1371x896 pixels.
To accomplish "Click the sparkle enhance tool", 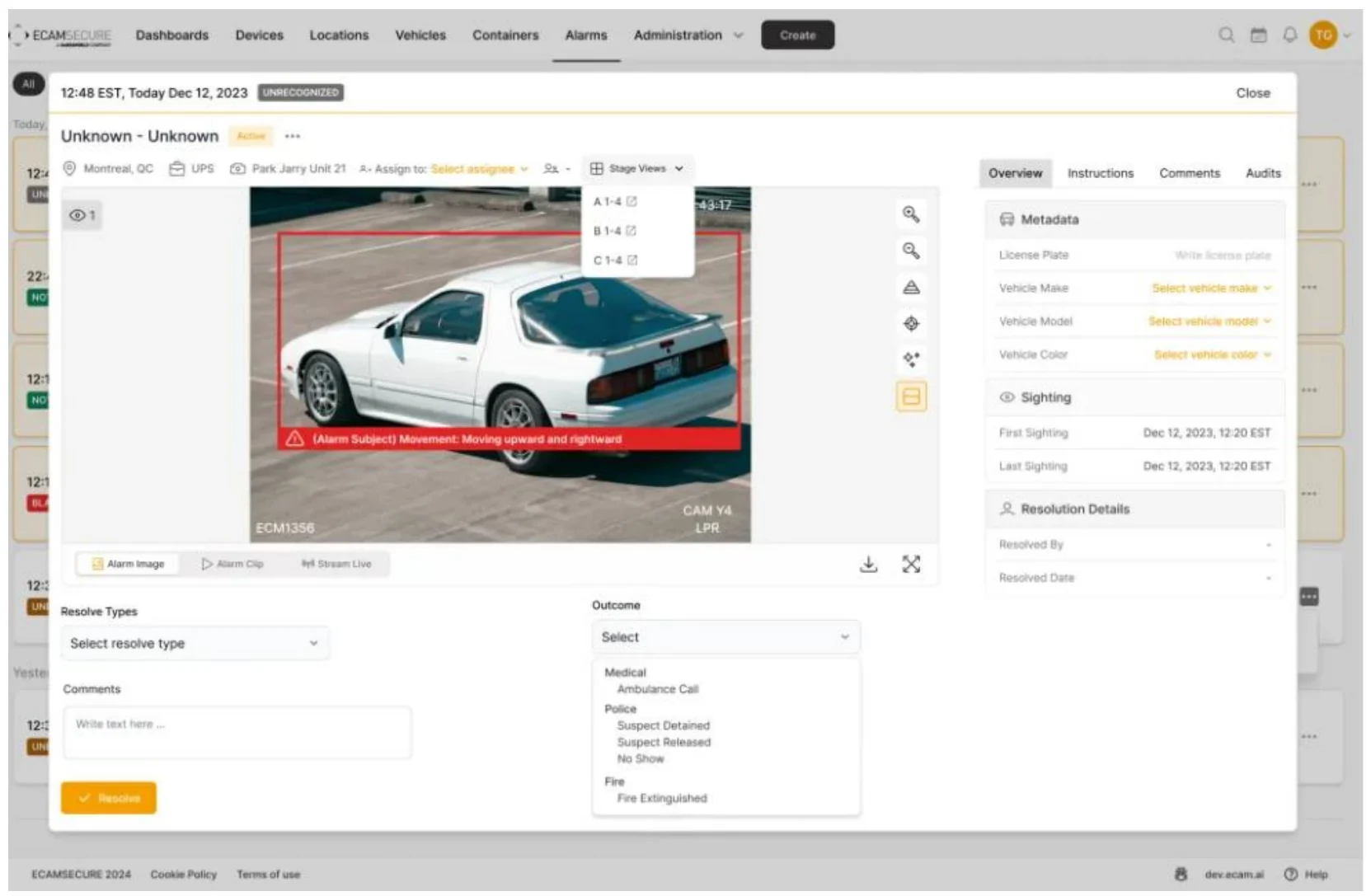I will click(x=911, y=359).
